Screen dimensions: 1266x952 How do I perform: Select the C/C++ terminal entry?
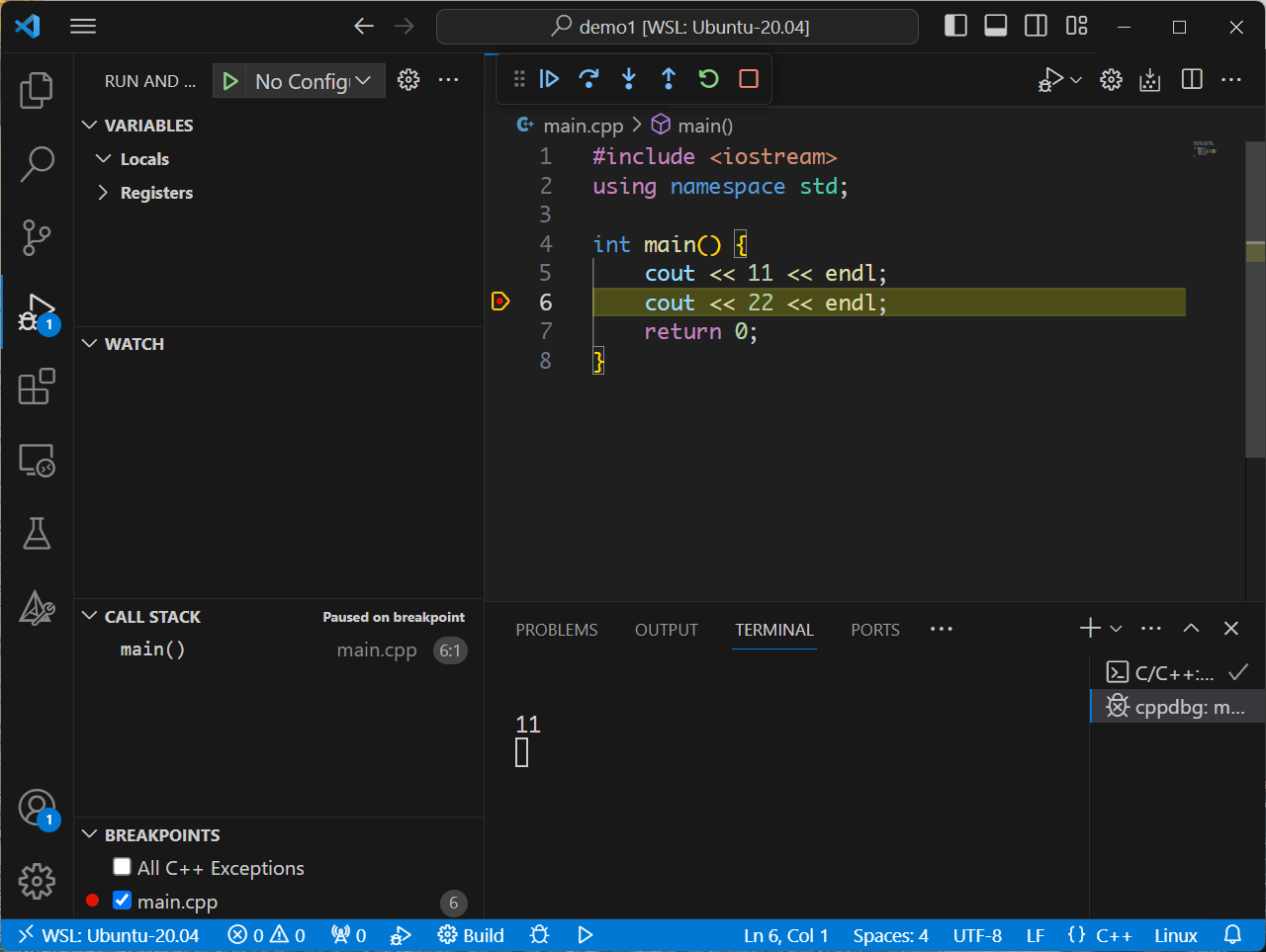click(x=1177, y=673)
